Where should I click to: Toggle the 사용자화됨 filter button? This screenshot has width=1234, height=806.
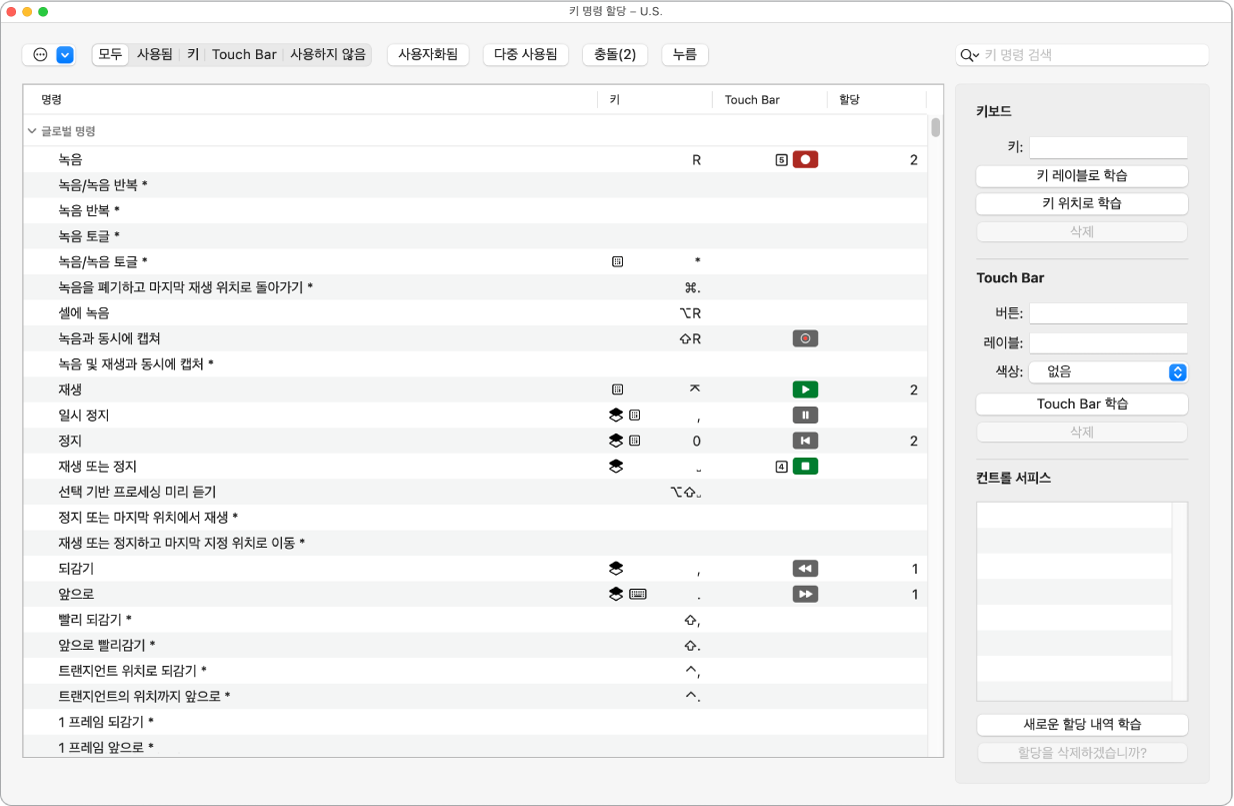tap(428, 55)
